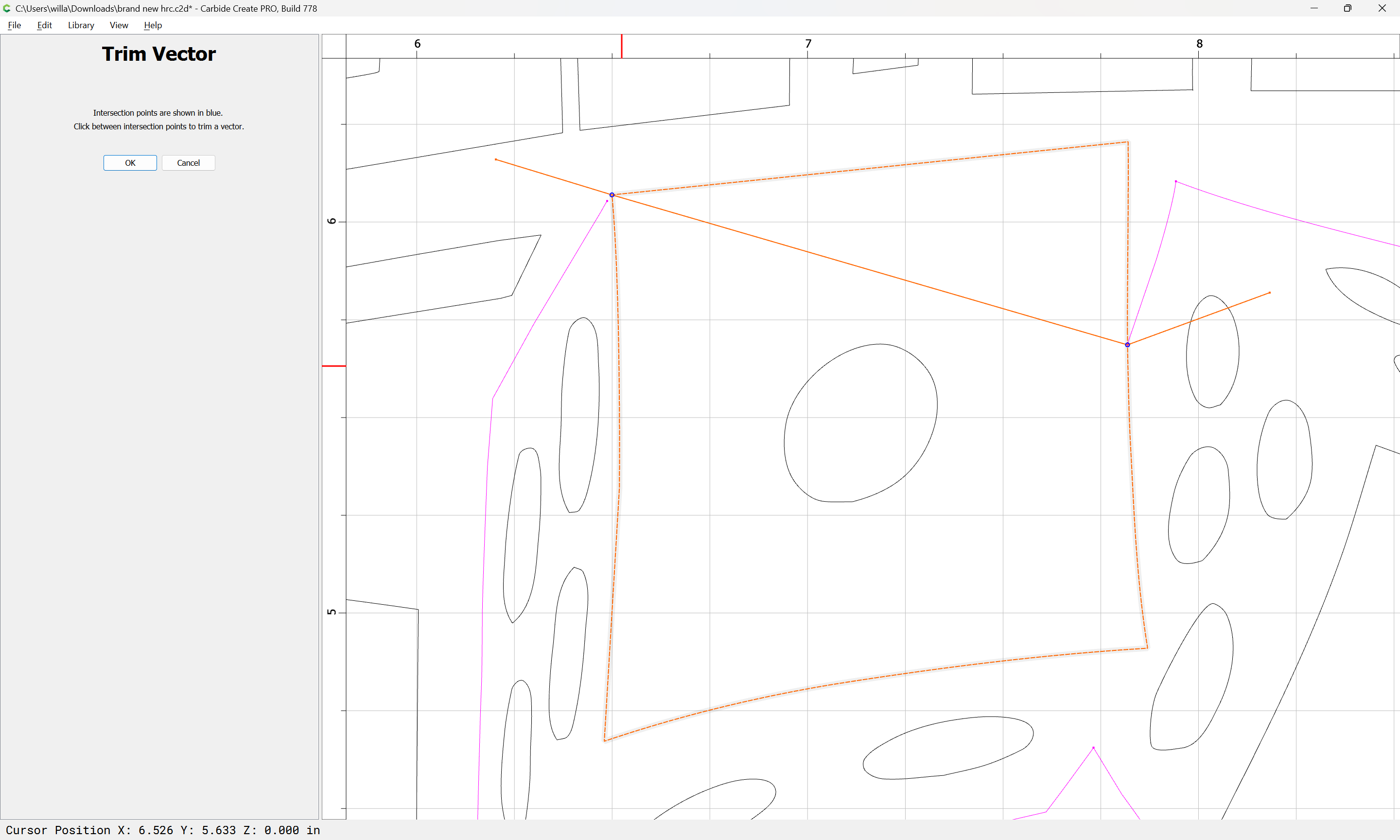
Task: Click the orange segment left of the upper-left intersection
Action: (x=553, y=177)
